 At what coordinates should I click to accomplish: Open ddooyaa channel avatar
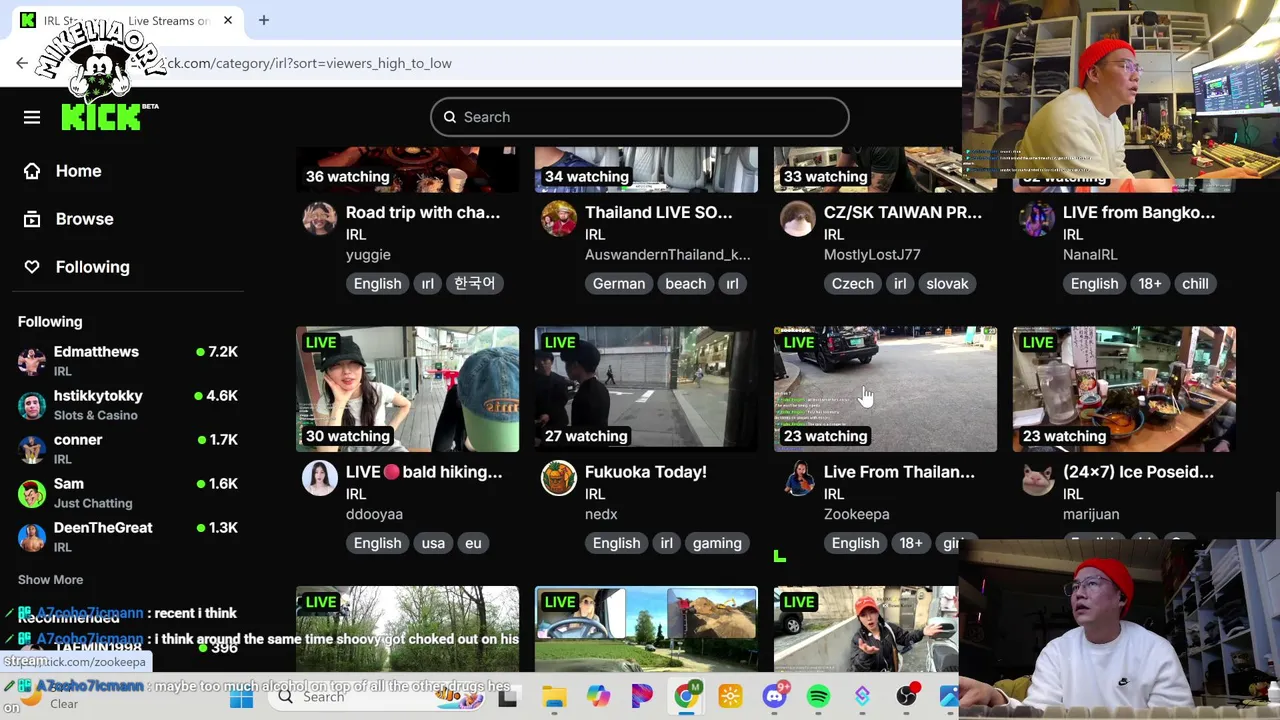click(320, 478)
